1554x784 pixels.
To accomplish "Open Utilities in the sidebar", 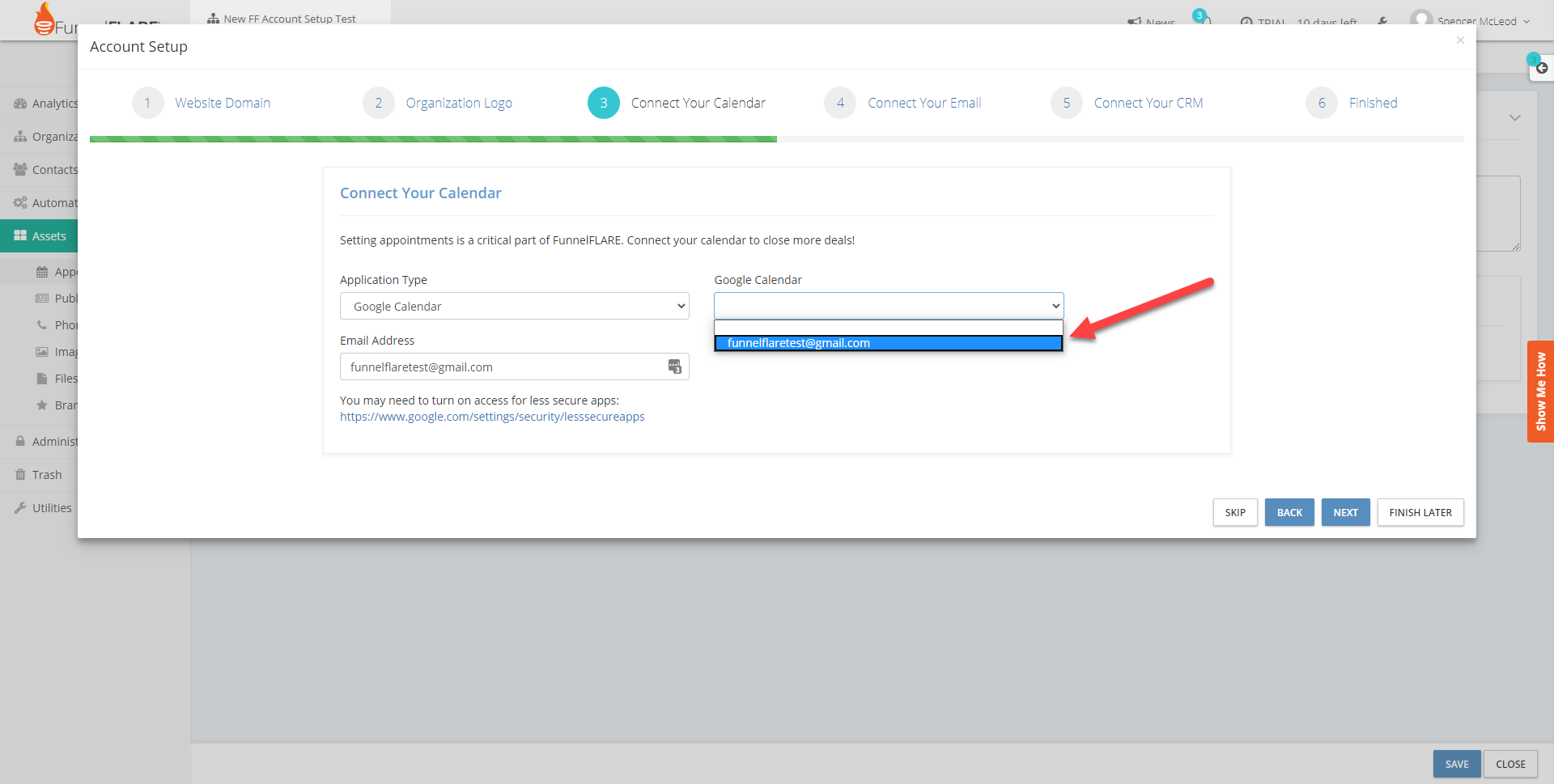I will (x=43, y=508).
